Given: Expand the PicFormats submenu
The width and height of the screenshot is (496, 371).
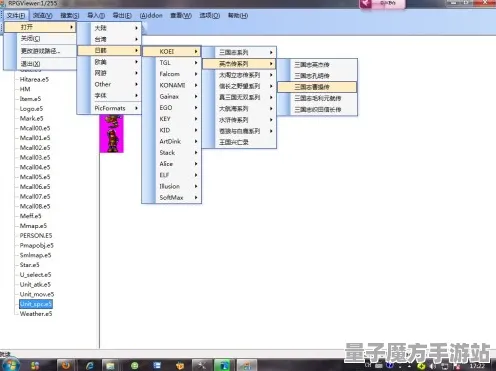Looking at the screenshot, I should click(109, 108).
